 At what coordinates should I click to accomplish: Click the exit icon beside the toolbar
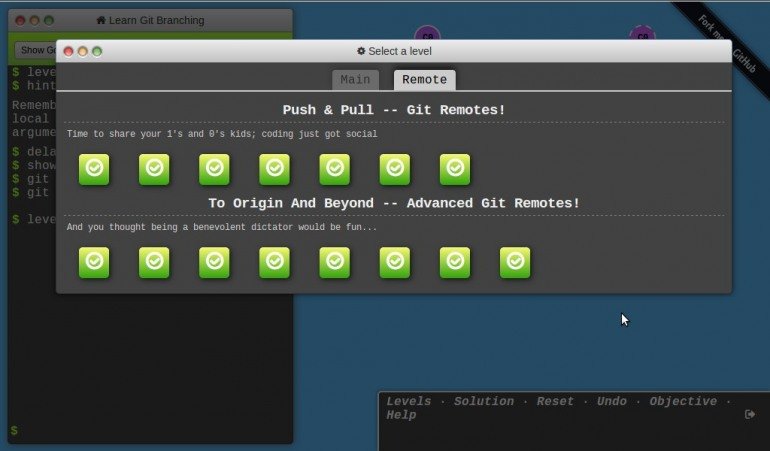(x=750, y=414)
